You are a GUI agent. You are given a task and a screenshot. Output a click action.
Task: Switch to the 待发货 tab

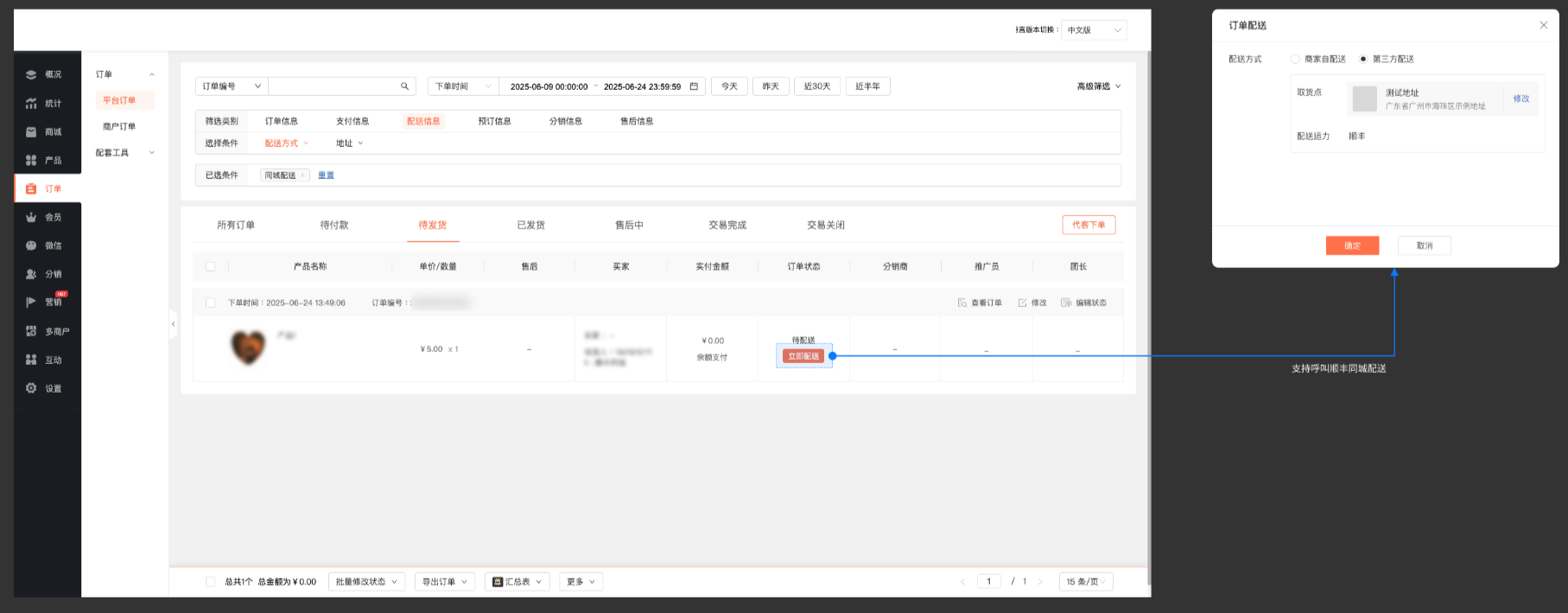(x=433, y=225)
